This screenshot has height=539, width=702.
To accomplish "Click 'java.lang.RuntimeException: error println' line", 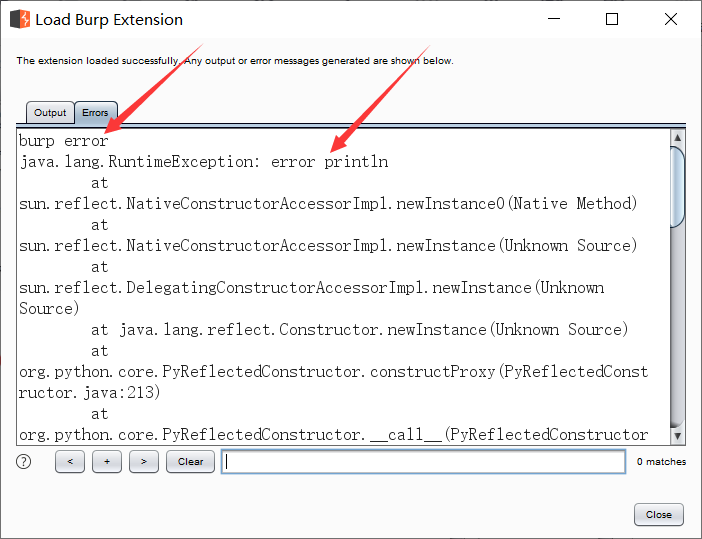I will pyautogui.click(x=204, y=162).
